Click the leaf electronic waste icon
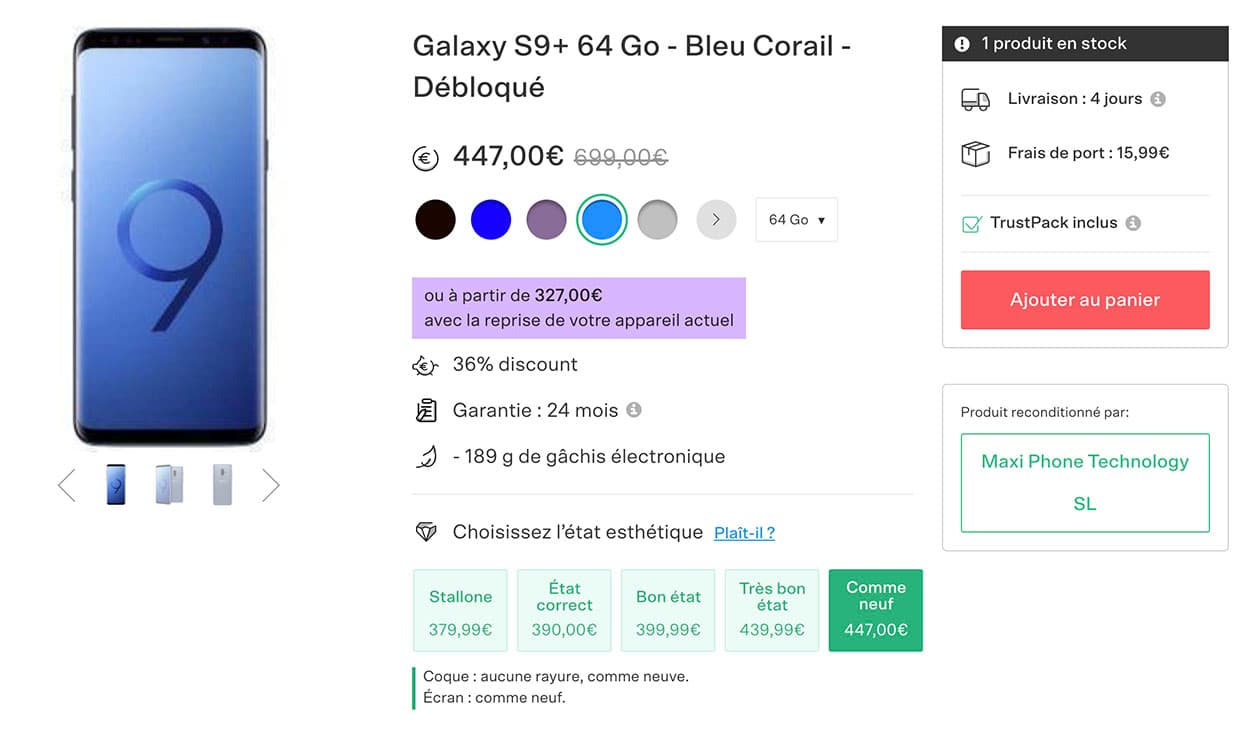1256x738 pixels. tap(426, 457)
